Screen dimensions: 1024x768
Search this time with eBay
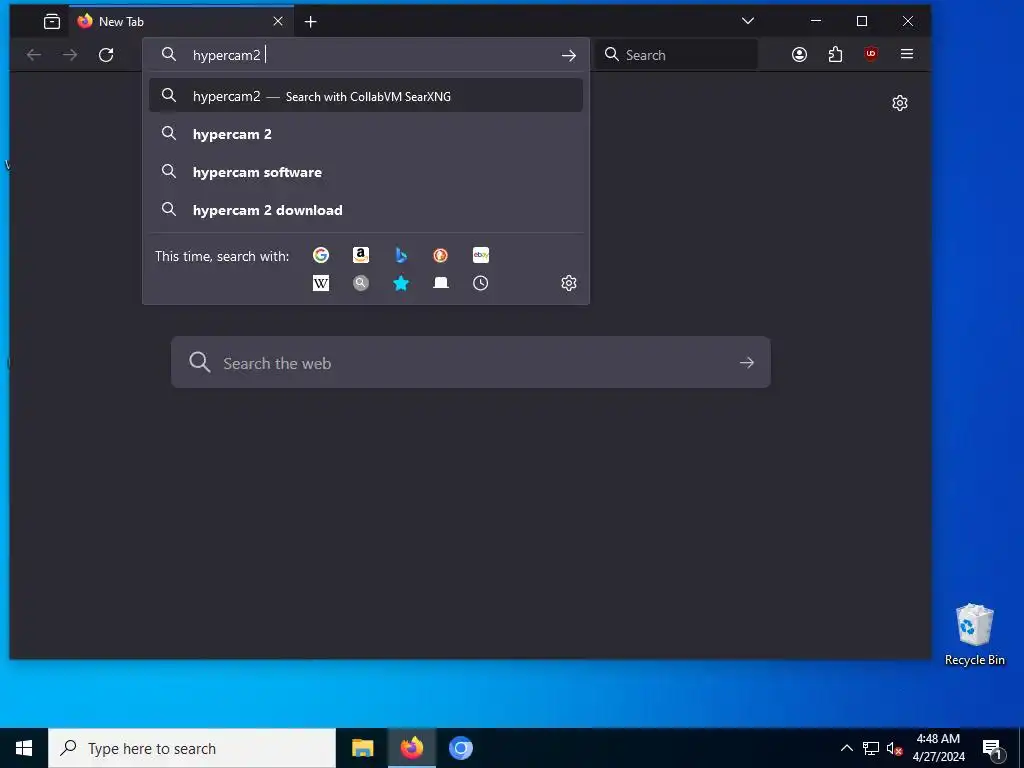tap(481, 255)
